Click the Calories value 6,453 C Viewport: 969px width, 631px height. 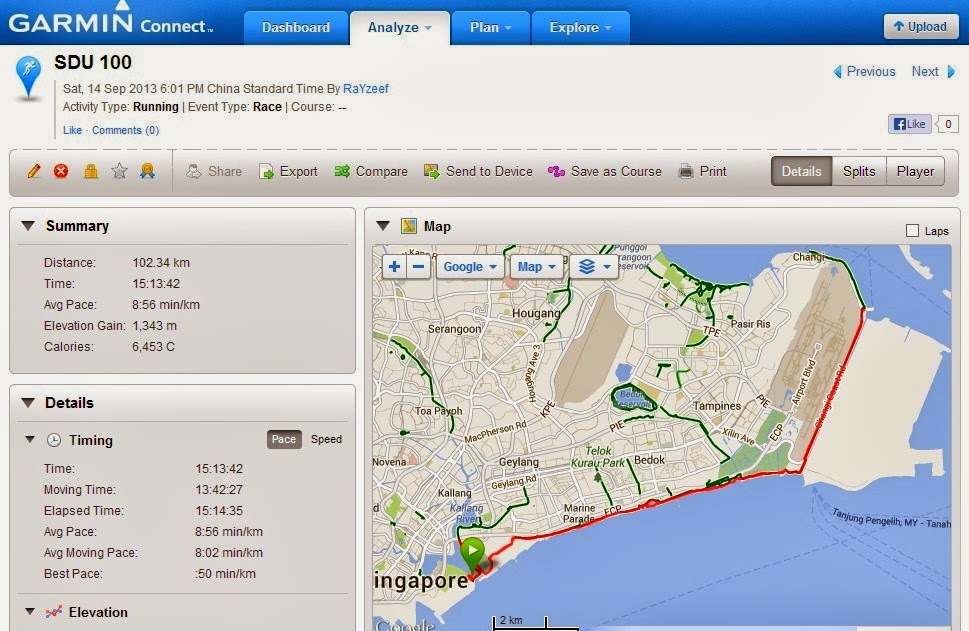click(x=153, y=347)
